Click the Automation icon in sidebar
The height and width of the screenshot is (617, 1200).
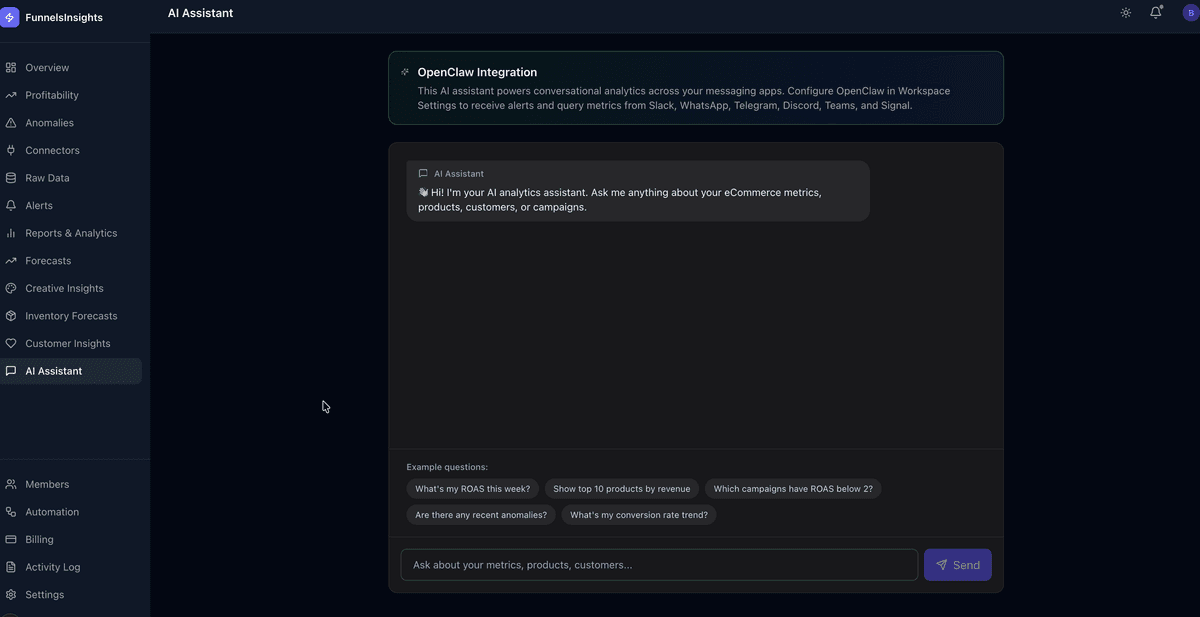[10, 511]
